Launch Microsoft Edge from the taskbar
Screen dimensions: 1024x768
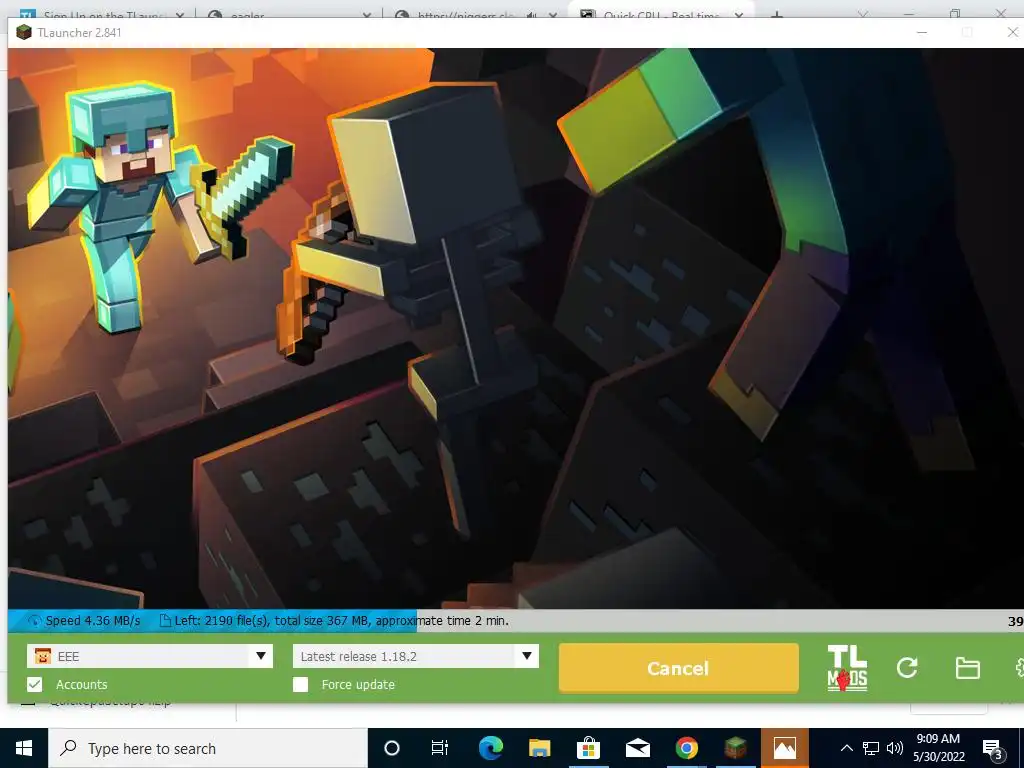coord(490,748)
